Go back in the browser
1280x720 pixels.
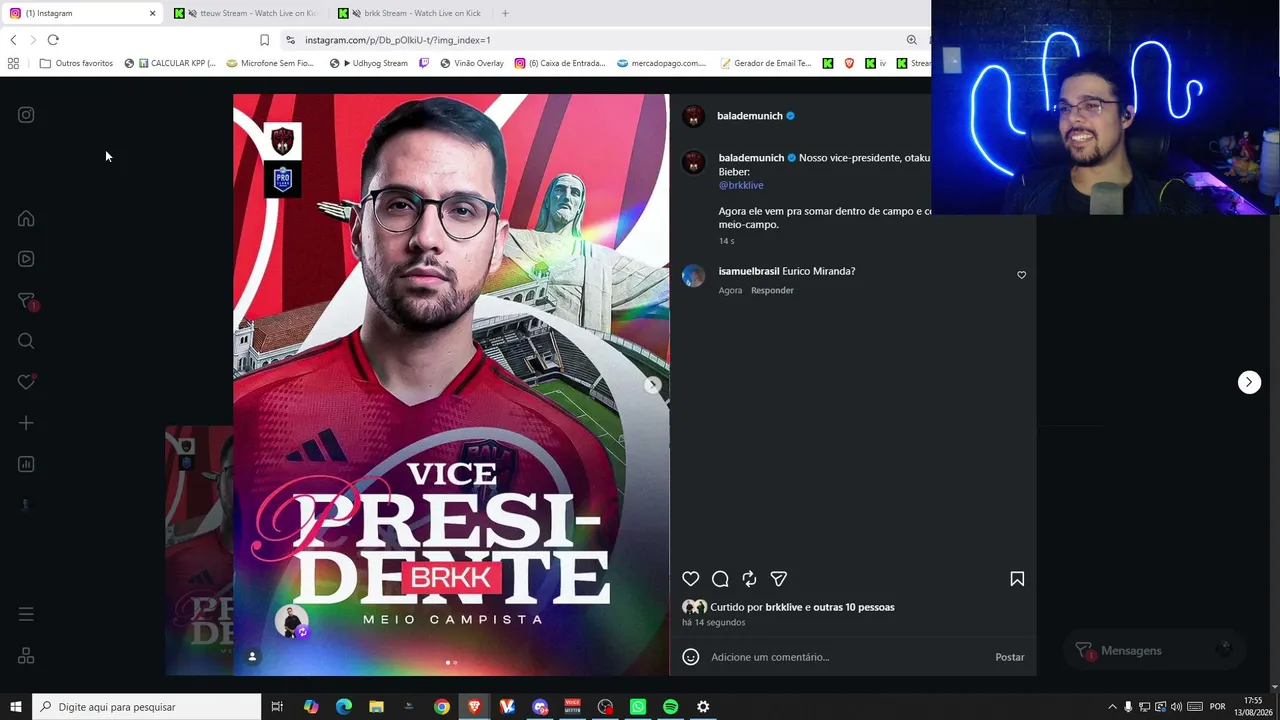point(13,40)
